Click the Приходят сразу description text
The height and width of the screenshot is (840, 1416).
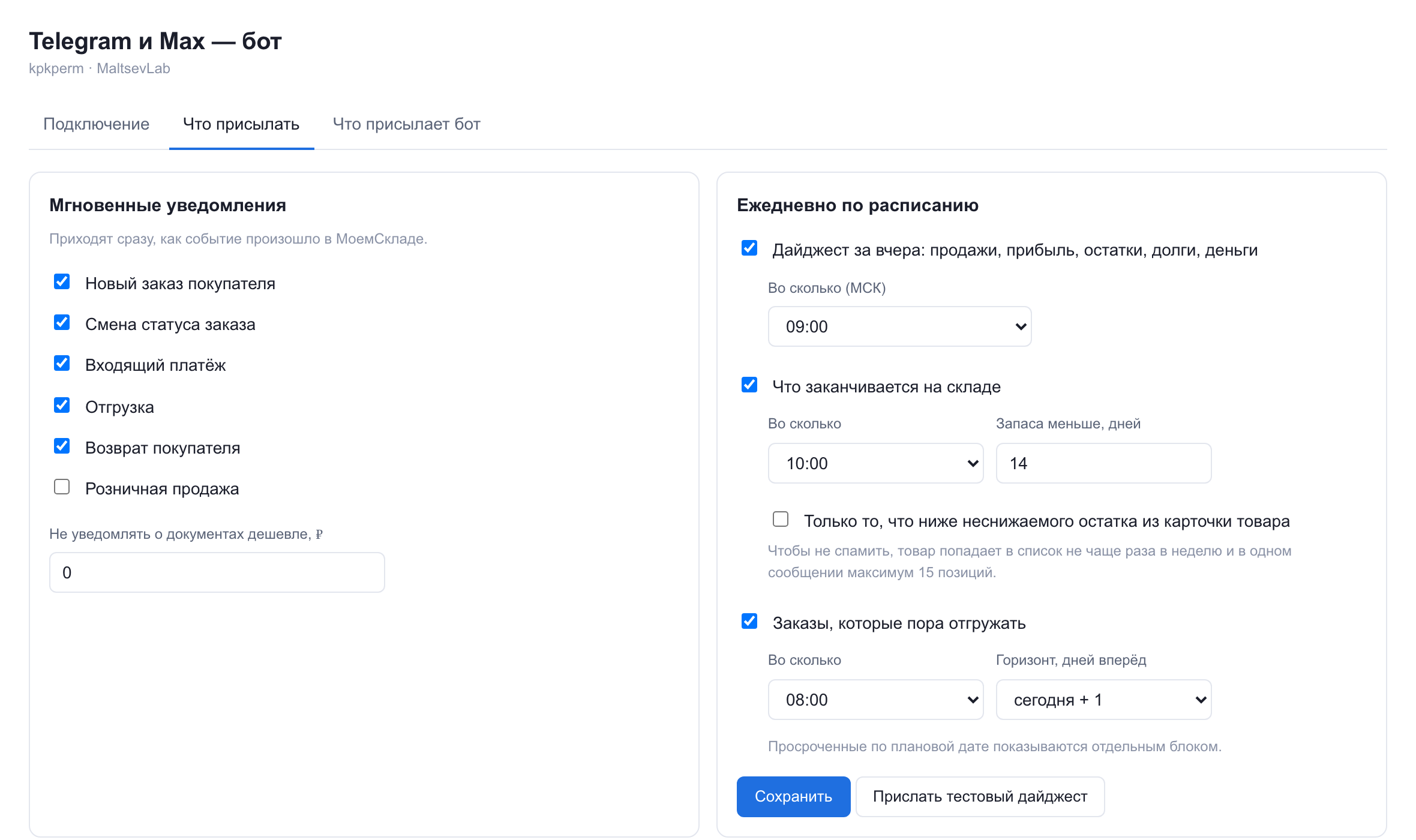coord(238,239)
